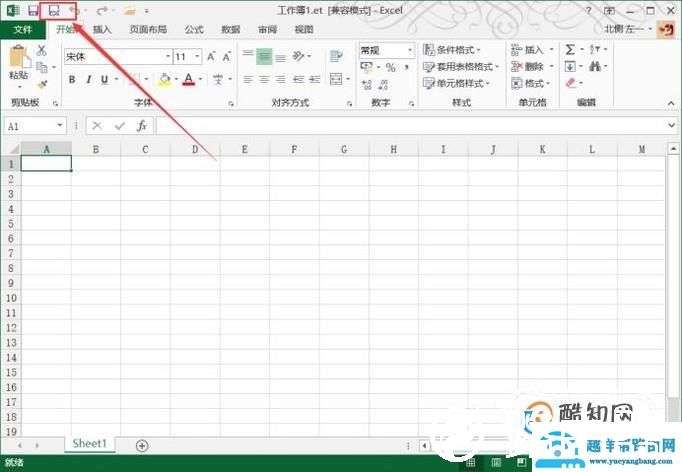Viewport: 682px width, 472px height.
Task: Click the AutoSum sigma icon
Action: click(570, 50)
